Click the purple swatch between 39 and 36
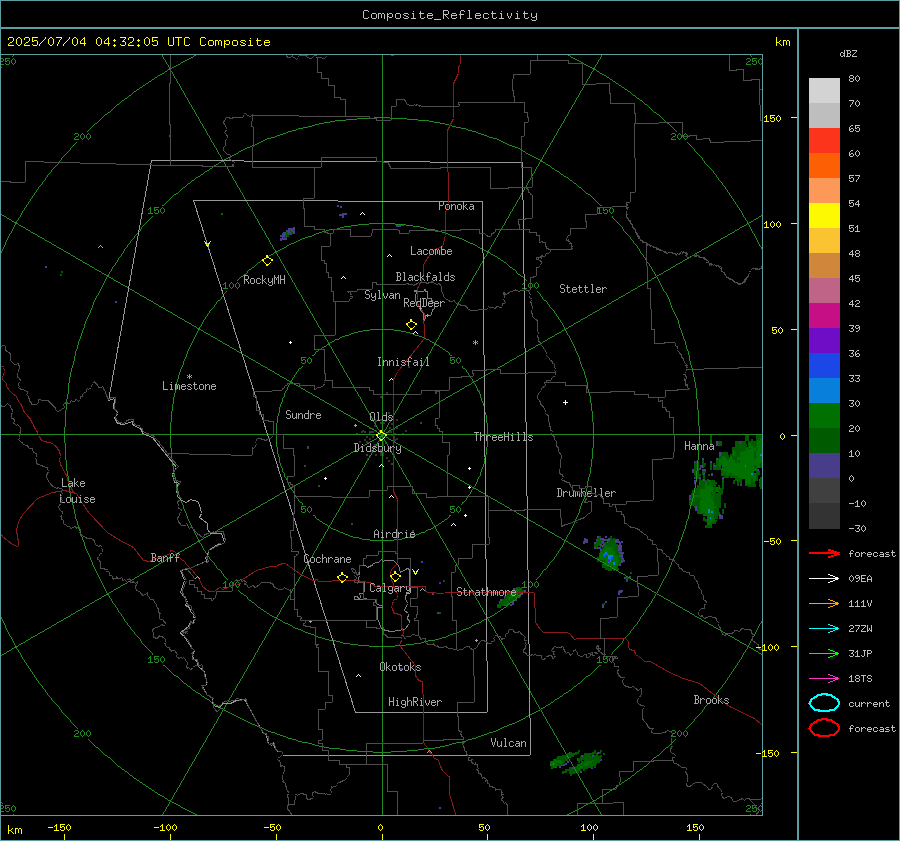Screen dimensions: 900x841 (x=824, y=340)
